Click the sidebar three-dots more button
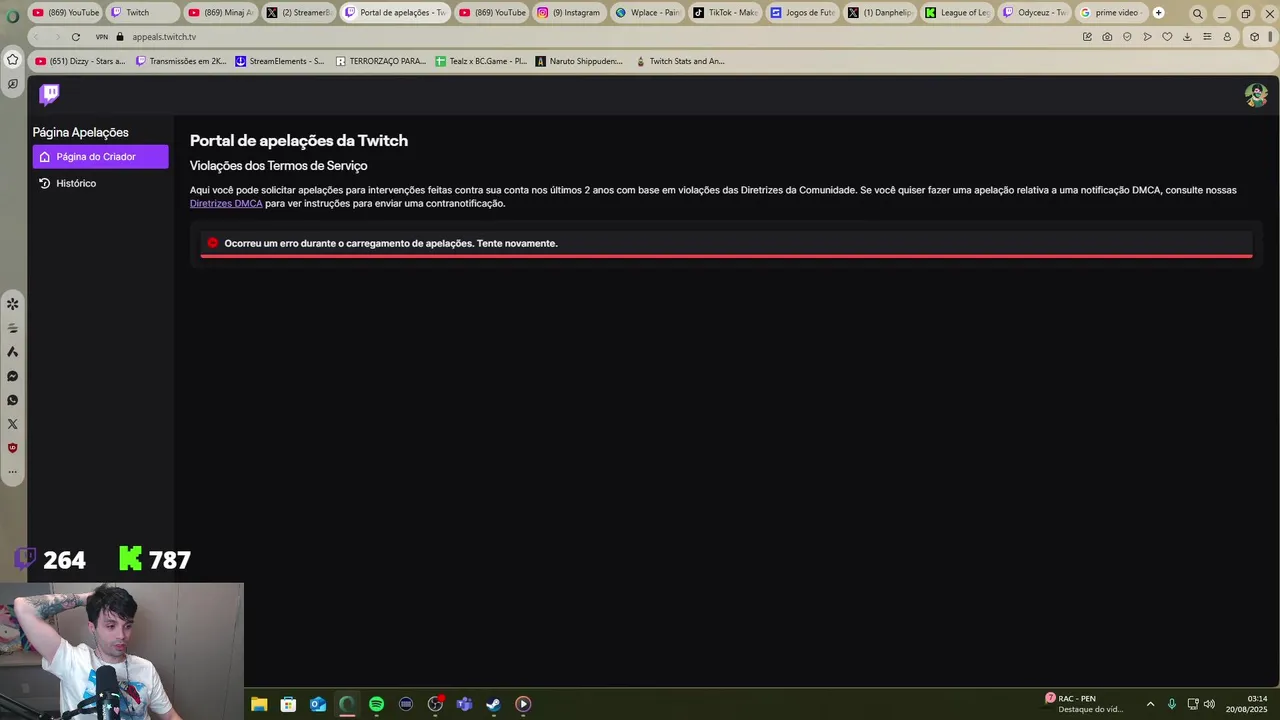Image resolution: width=1280 pixels, height=720 pixels. (13, 472)
